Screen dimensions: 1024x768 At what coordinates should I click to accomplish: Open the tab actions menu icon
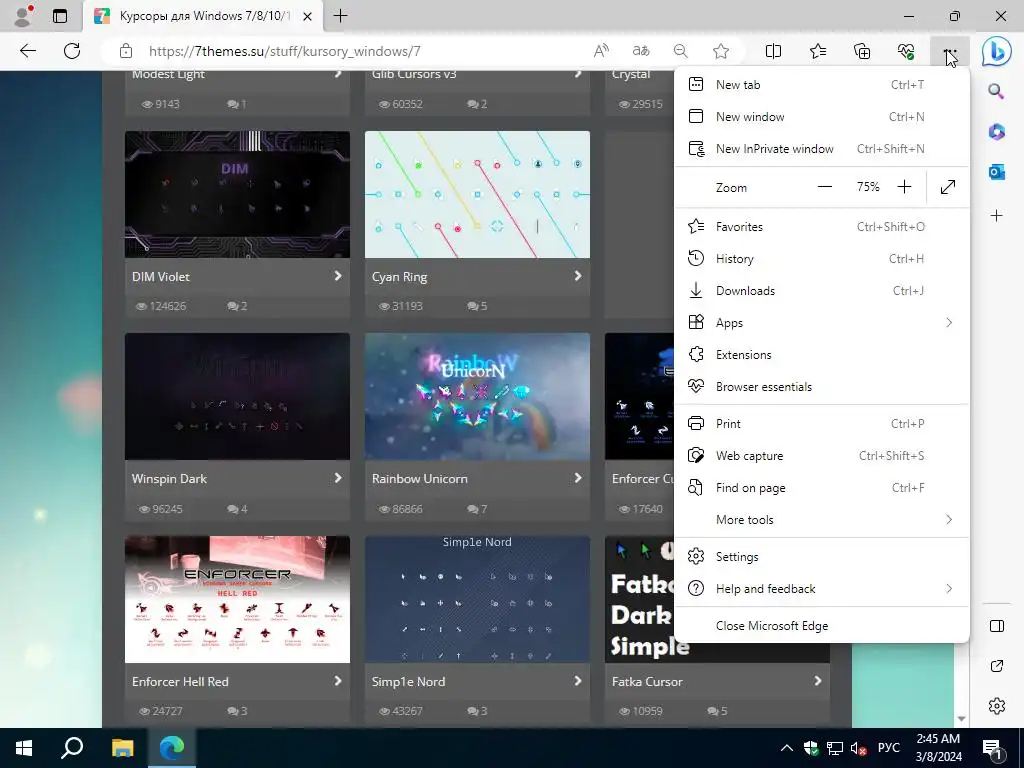tap(60, 16)
